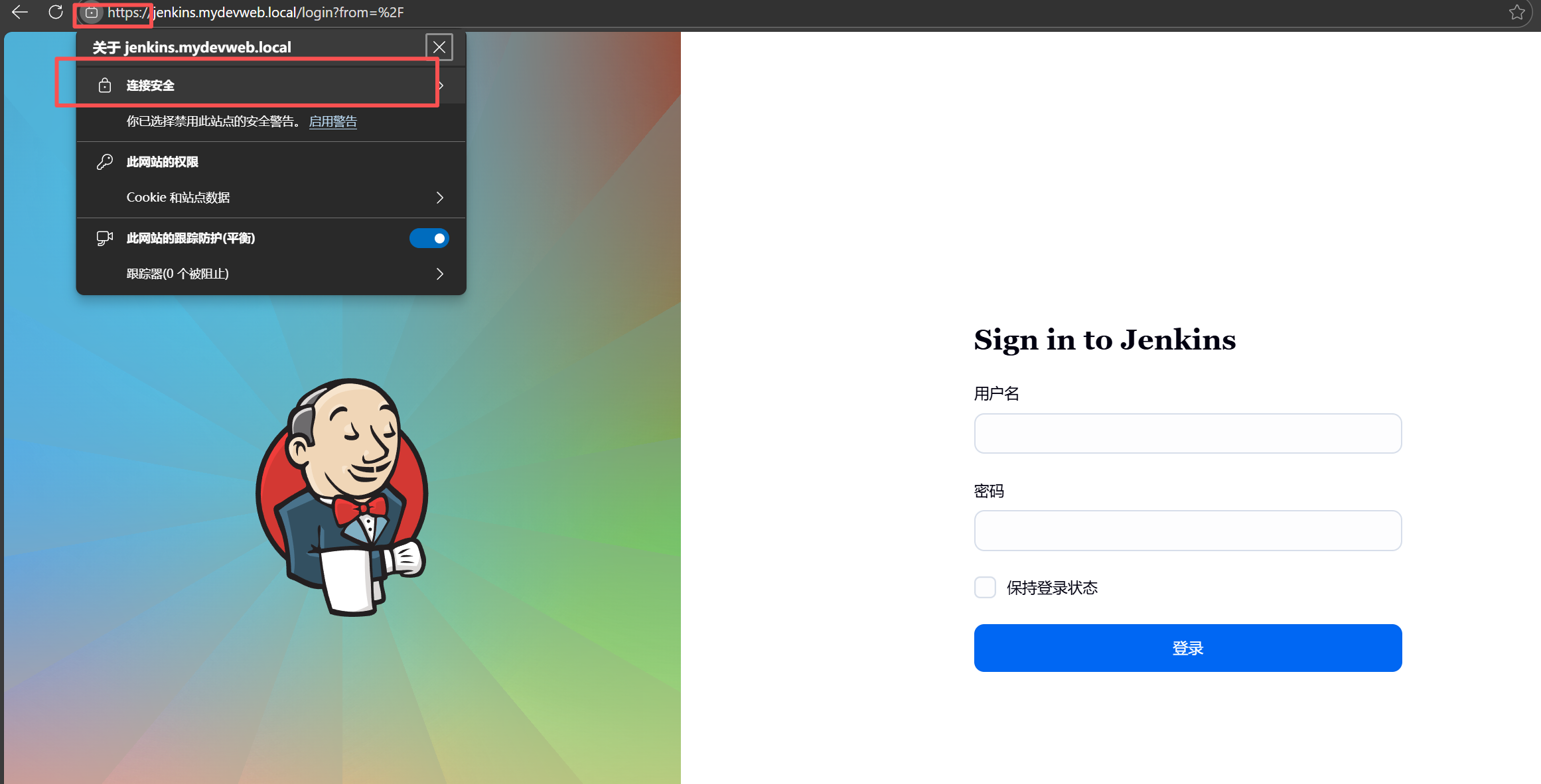Viewport: 1541px width, 784px height.
Task: Close the site info popup
Action: [x=439, y=47]
